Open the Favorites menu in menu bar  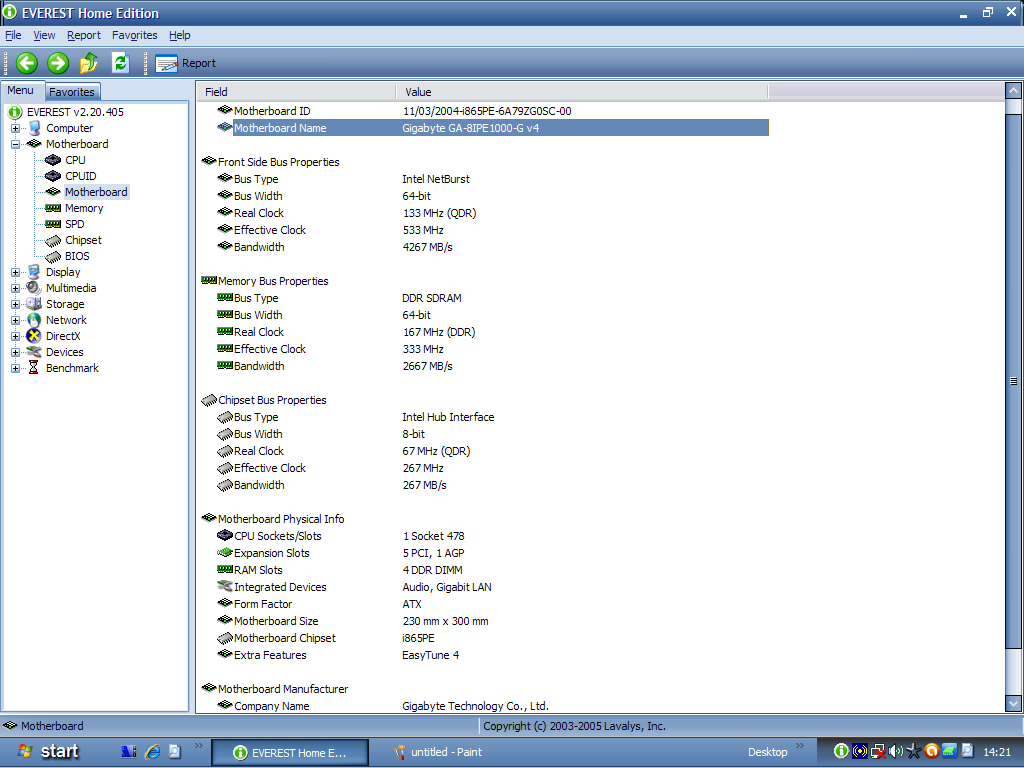[134, 35]
